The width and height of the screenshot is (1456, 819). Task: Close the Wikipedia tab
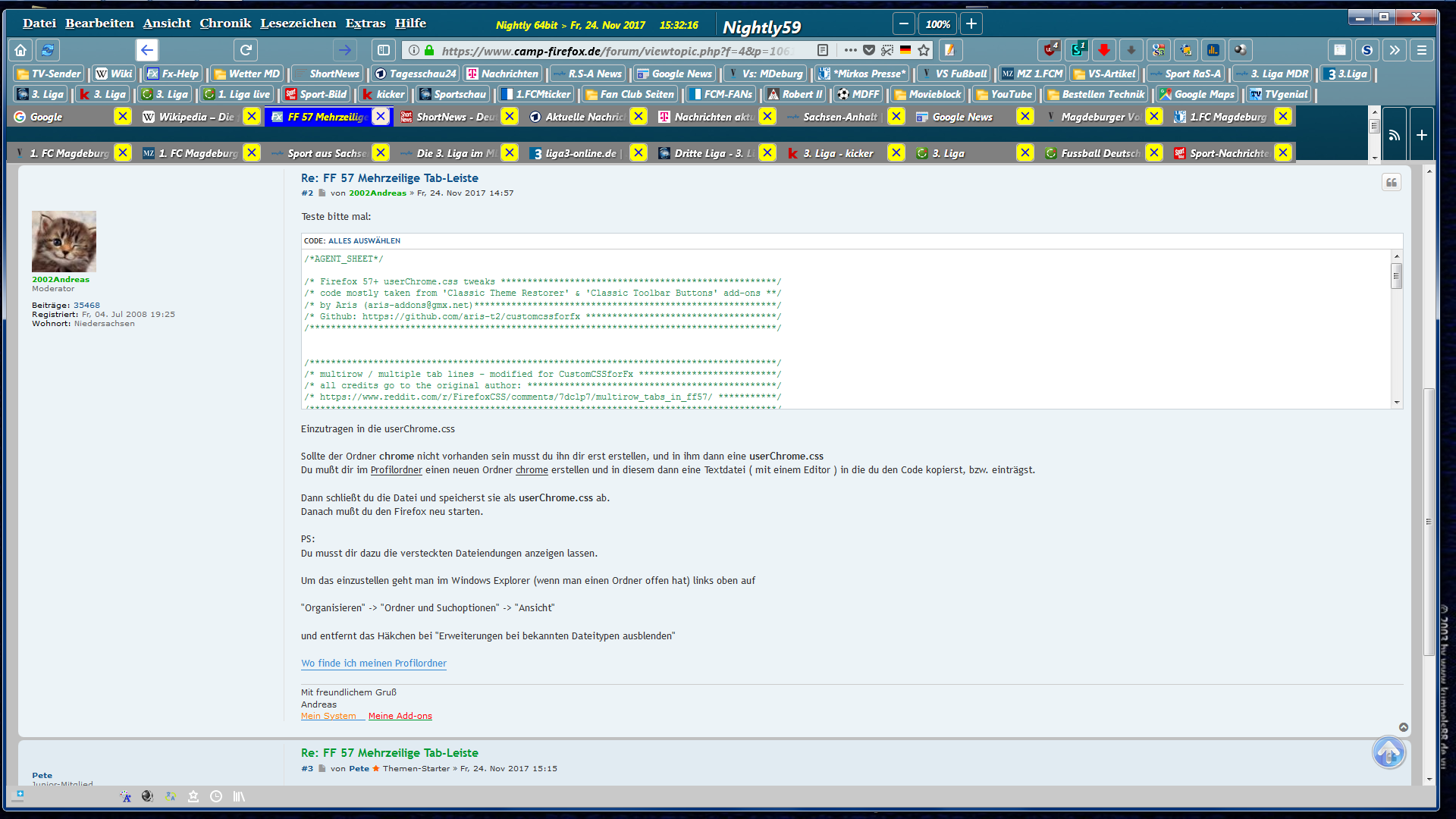pos(252,116)
